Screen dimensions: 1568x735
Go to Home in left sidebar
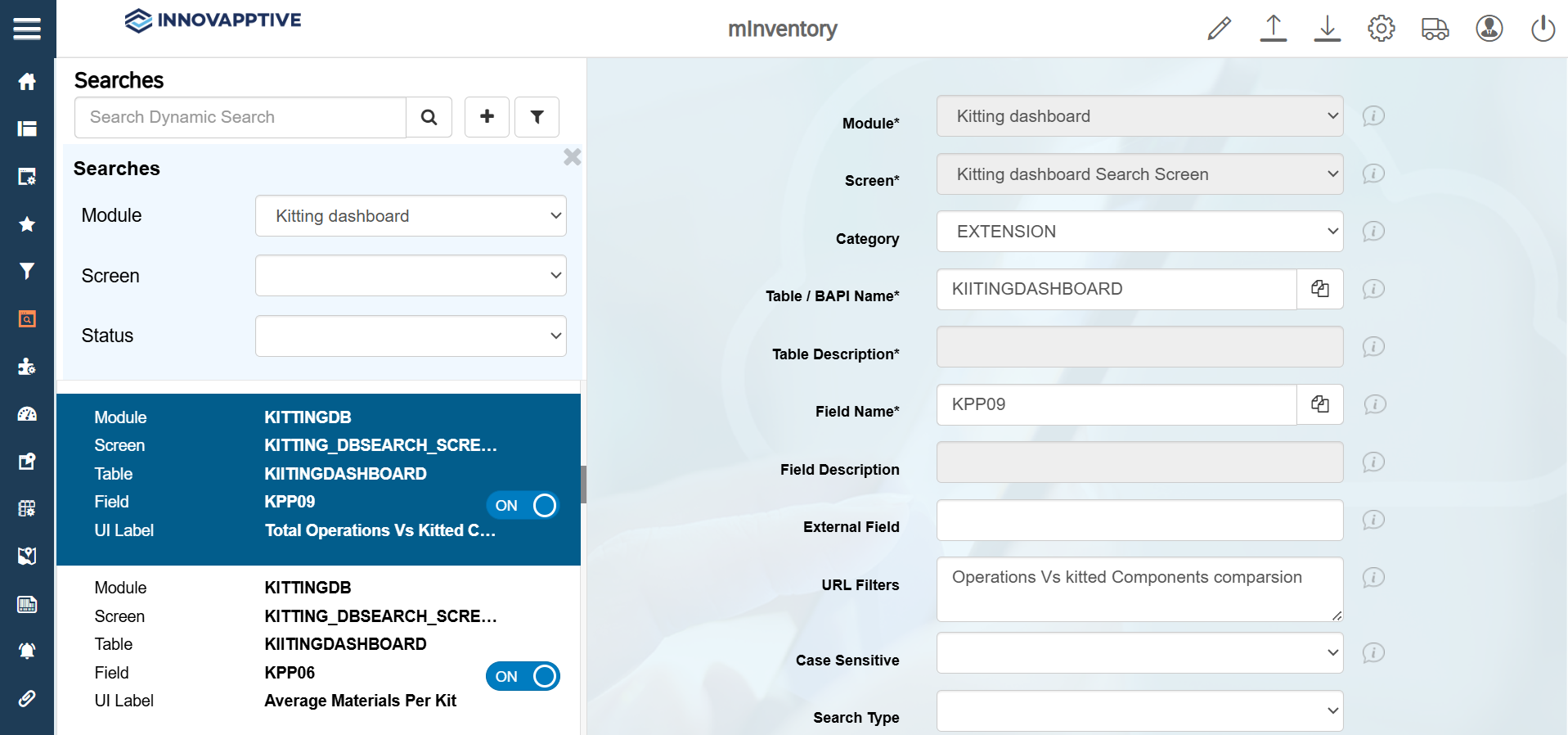click(x=27, y=81)
